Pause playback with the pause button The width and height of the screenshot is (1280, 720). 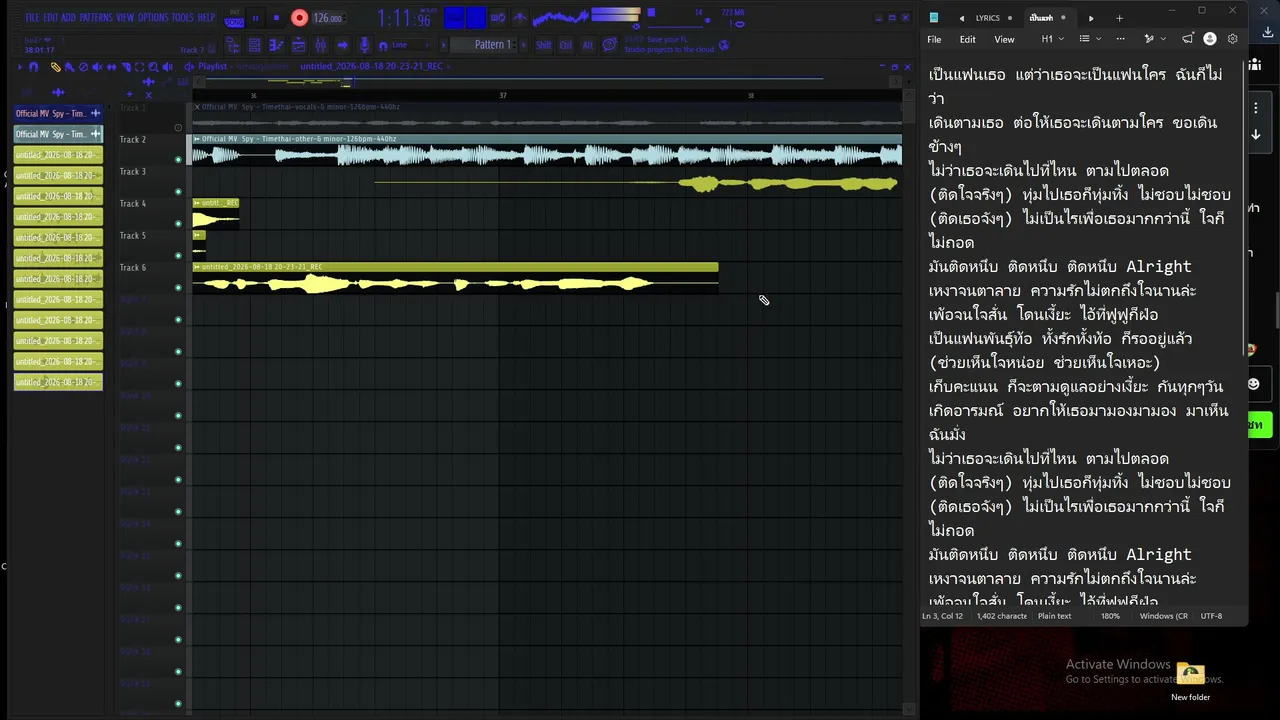click(x=255, y=18)
